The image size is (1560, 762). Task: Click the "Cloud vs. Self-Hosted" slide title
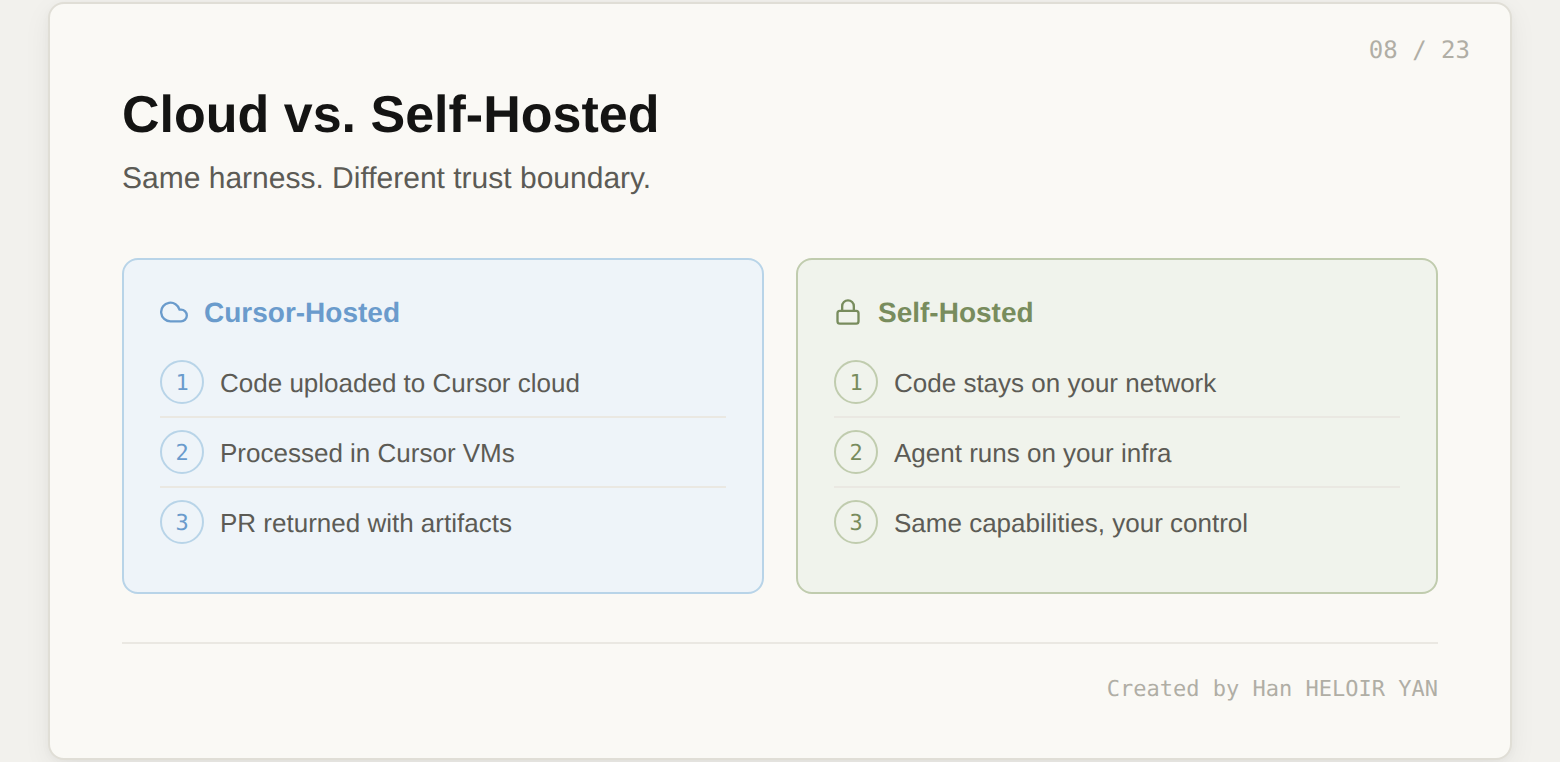390,114
